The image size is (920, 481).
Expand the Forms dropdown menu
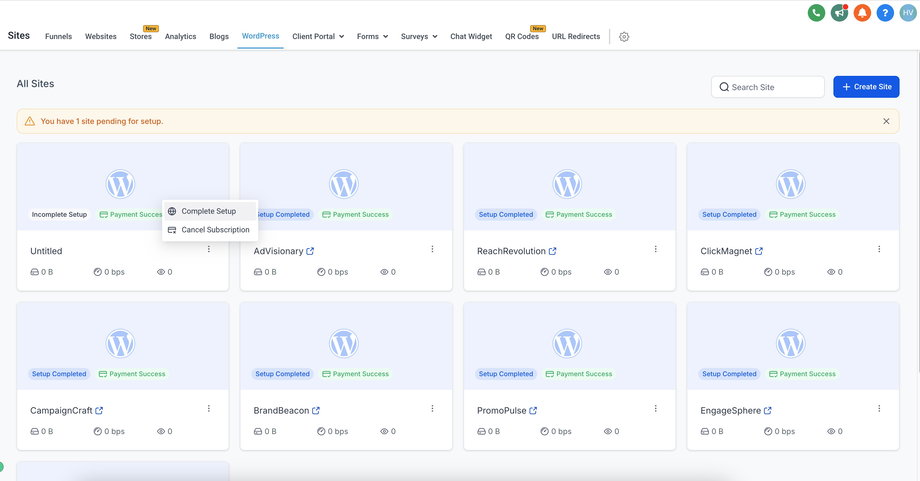(x=372, y=37)
